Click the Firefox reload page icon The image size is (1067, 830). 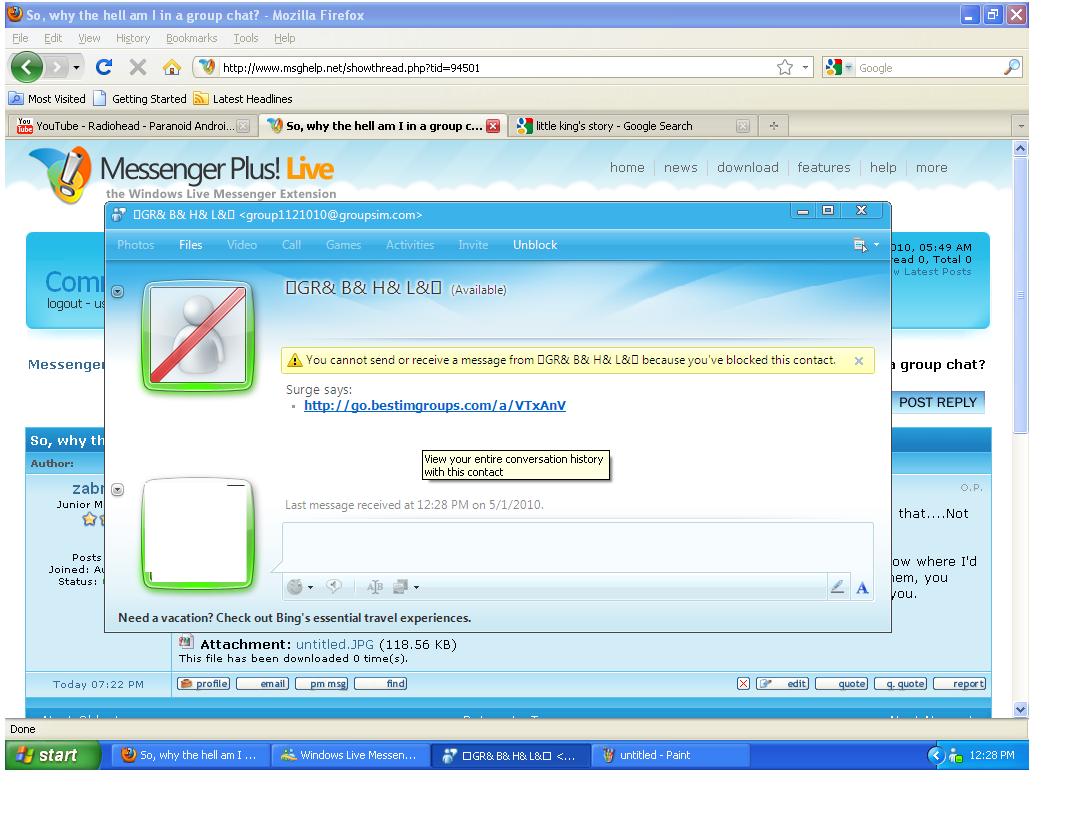(104, 68)
